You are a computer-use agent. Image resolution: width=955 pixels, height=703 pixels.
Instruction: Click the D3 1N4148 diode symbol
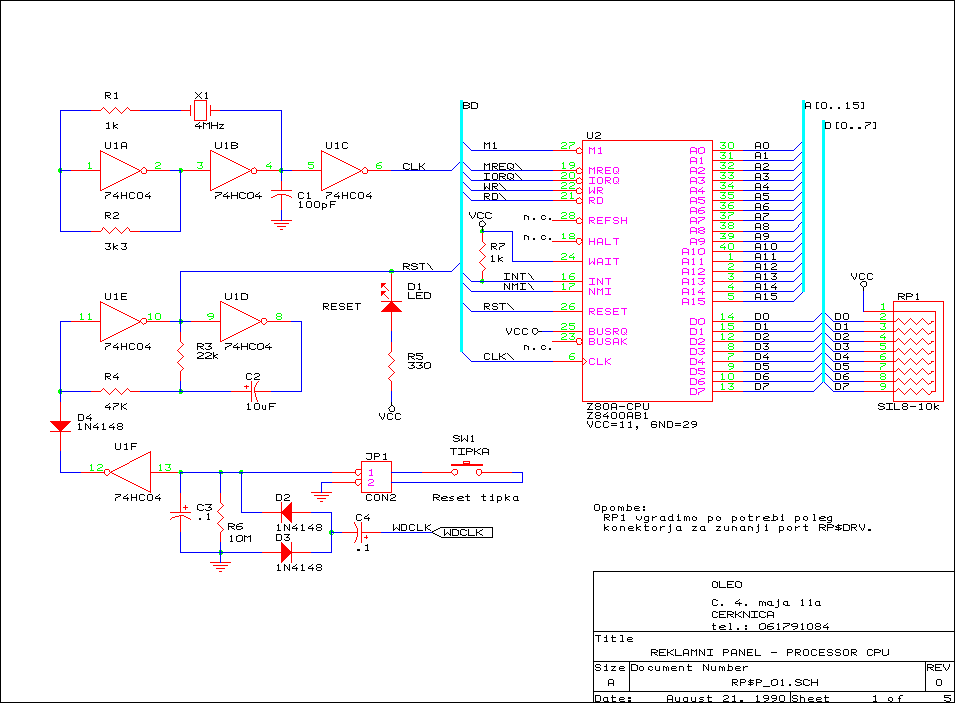(286, 553)
